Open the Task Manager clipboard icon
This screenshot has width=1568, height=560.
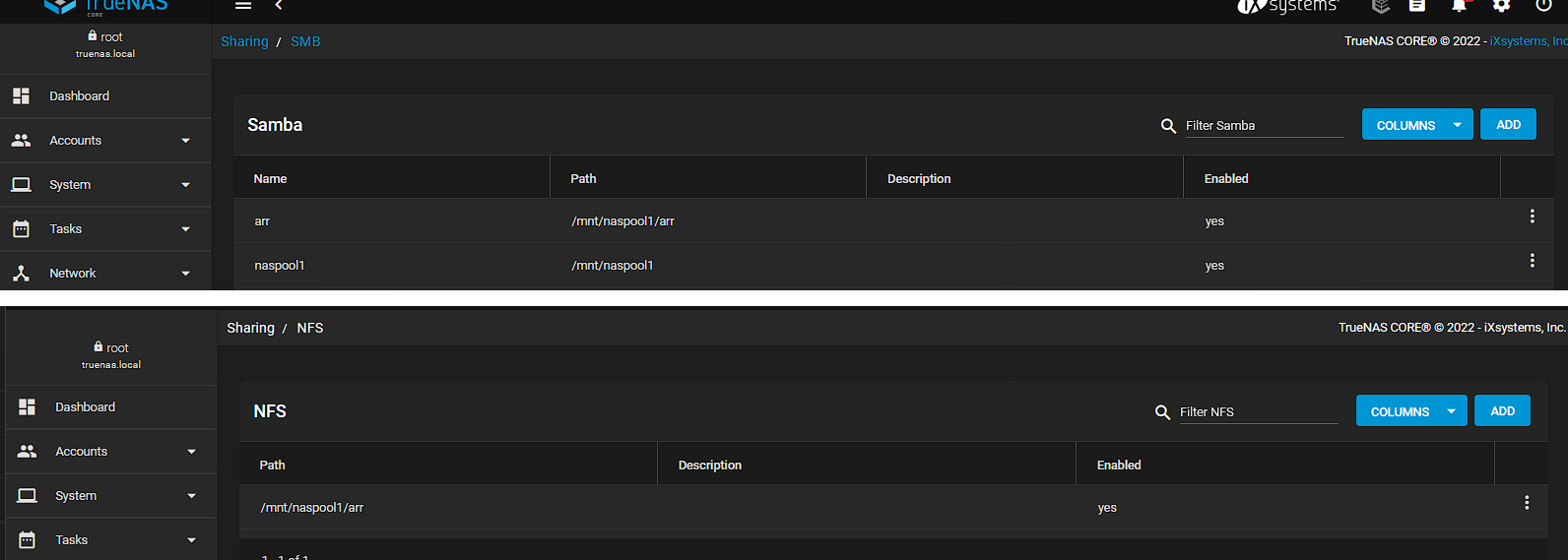click(x=1417, y=6)
